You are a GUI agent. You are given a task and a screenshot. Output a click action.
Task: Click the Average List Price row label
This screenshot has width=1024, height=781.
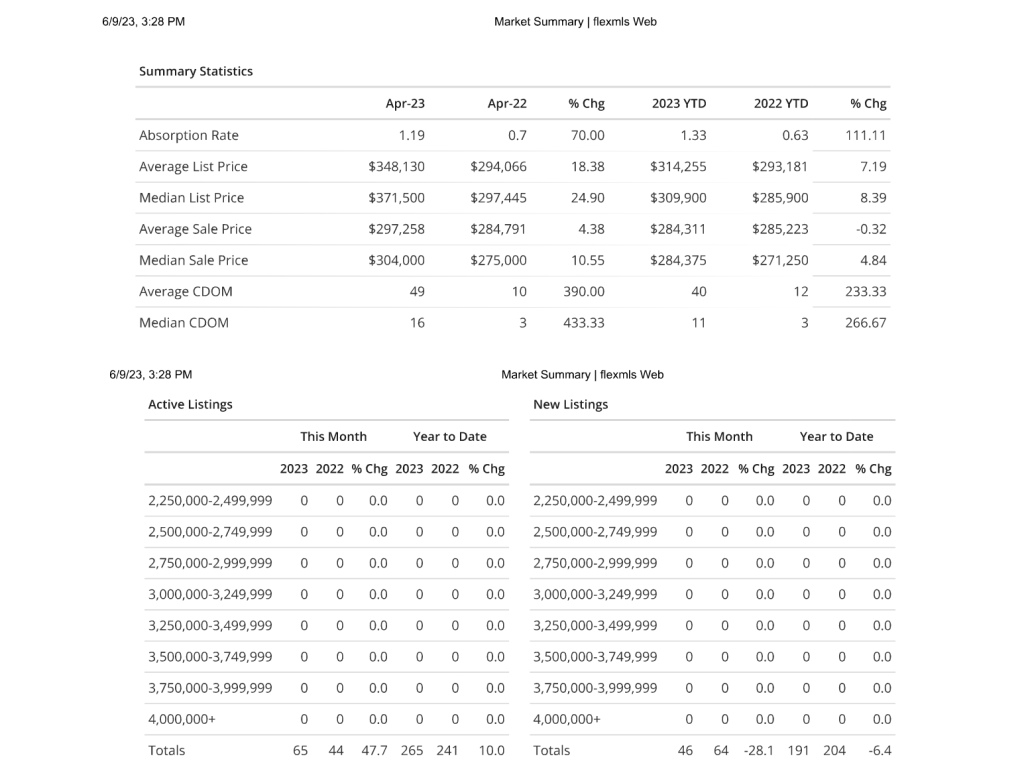(193, 167)
